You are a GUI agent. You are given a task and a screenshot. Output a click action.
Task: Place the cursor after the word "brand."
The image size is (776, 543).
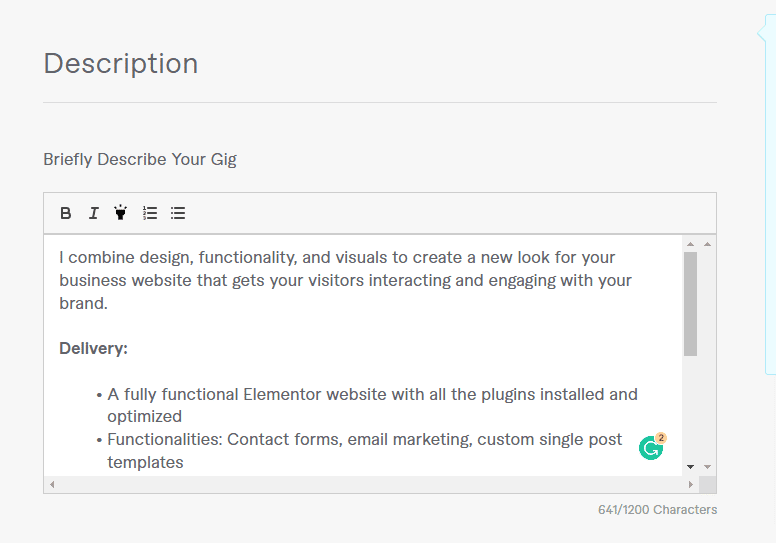point(109,304)
